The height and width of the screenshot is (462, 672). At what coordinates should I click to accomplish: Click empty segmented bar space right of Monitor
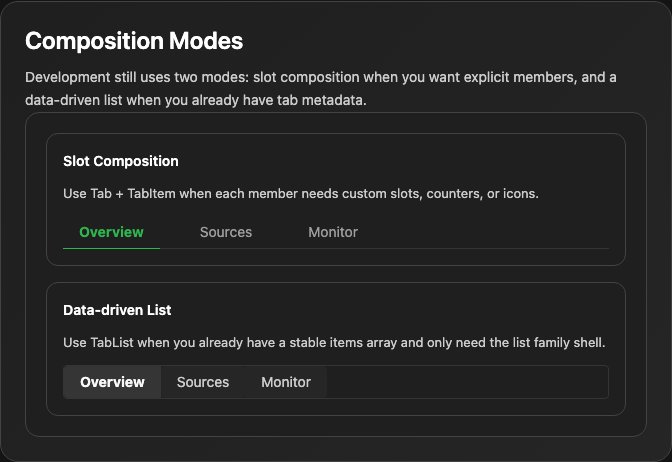(467, 382)
